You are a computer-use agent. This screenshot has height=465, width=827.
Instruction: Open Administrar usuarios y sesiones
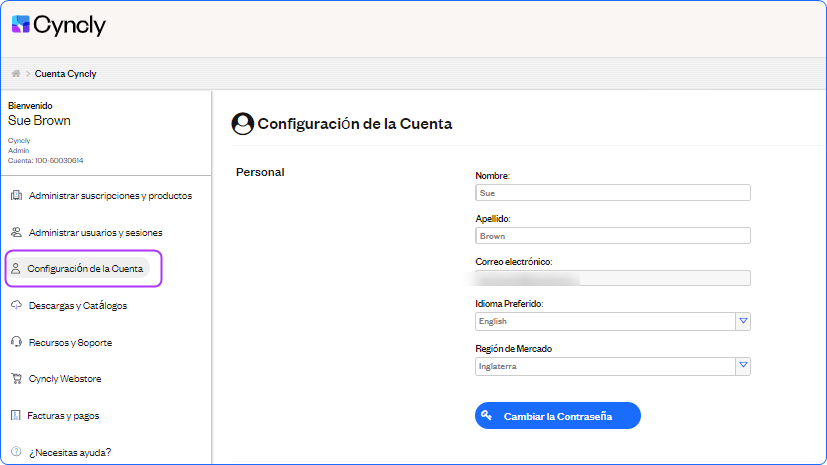(95, 232)
